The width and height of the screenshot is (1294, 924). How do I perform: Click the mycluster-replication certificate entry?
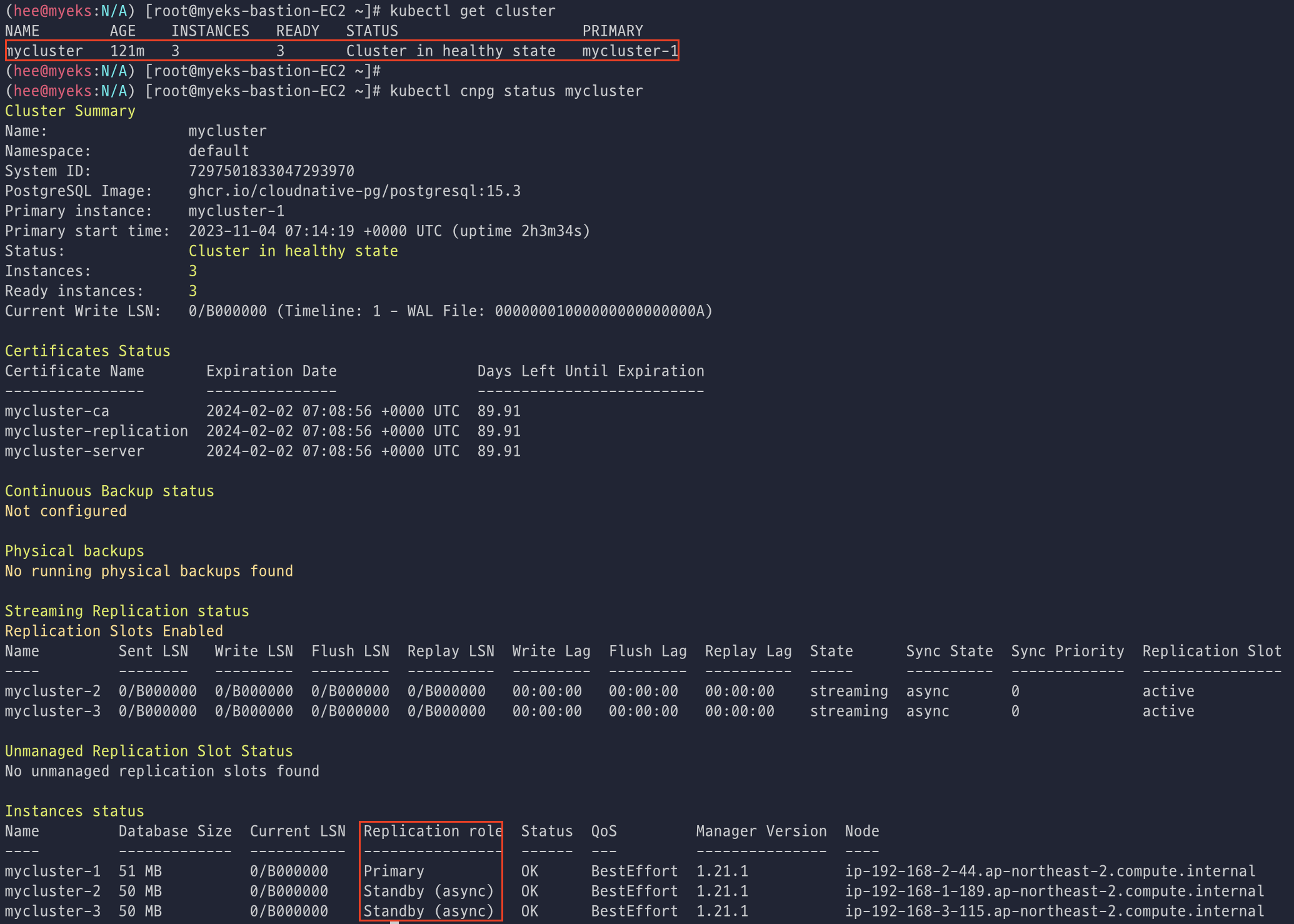point(96,431)
